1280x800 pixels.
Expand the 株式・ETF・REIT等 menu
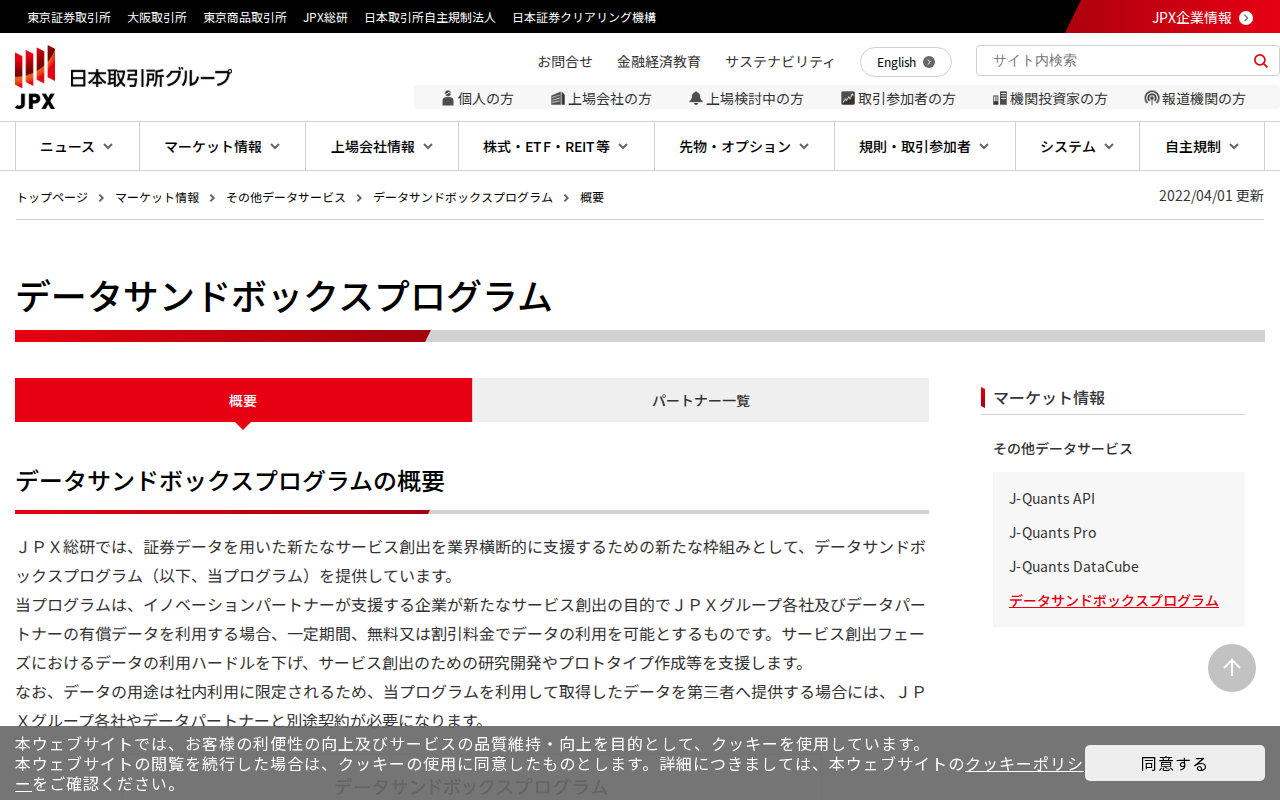pos(556,147)
